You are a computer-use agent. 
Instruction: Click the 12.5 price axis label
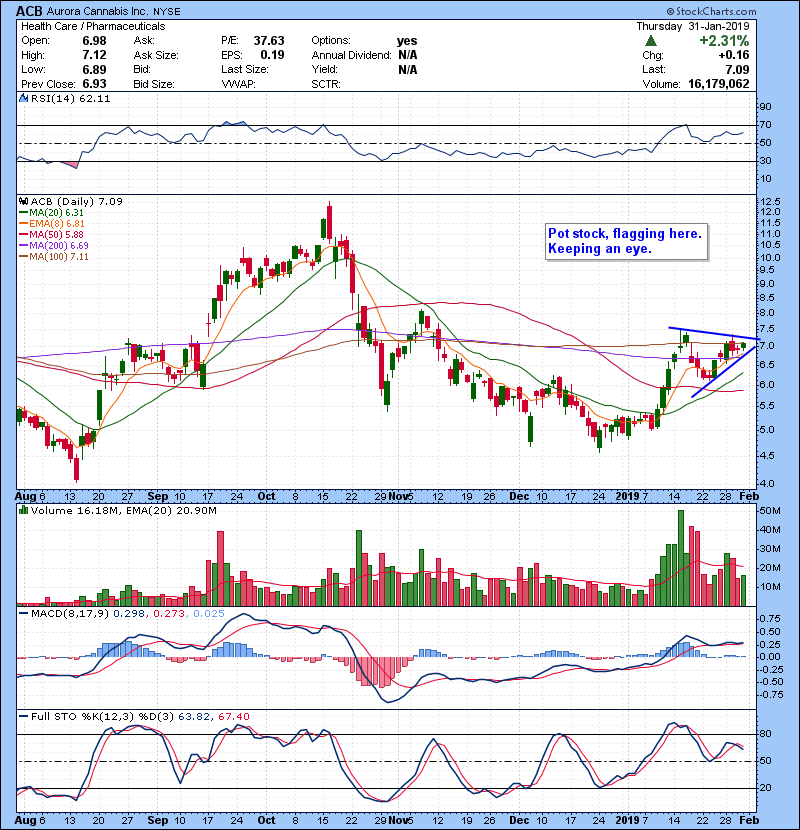(x=770, y=202)
